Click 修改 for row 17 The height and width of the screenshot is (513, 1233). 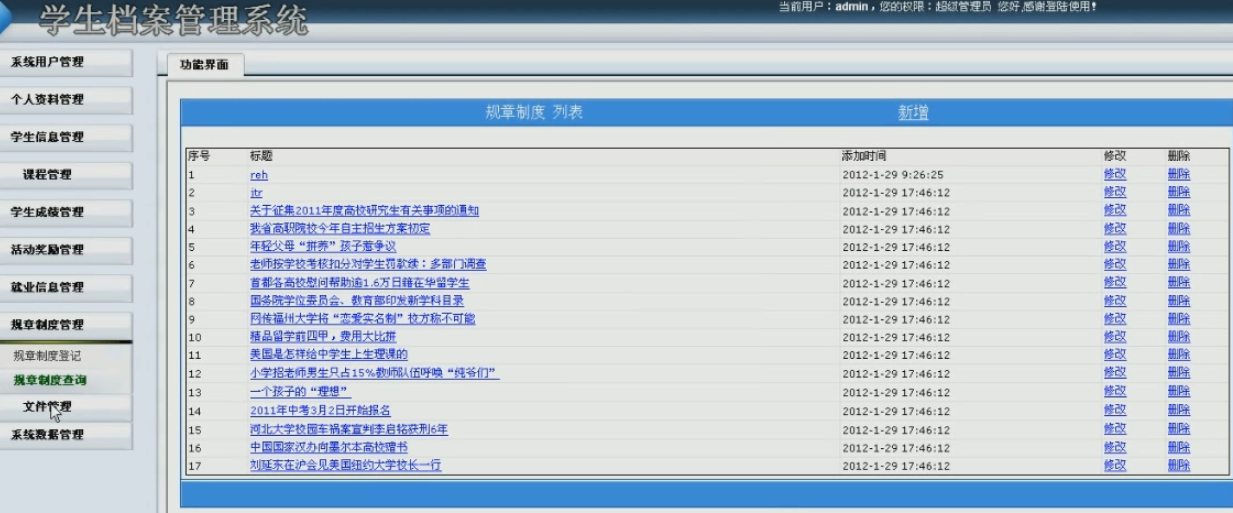pos(1114,465)
